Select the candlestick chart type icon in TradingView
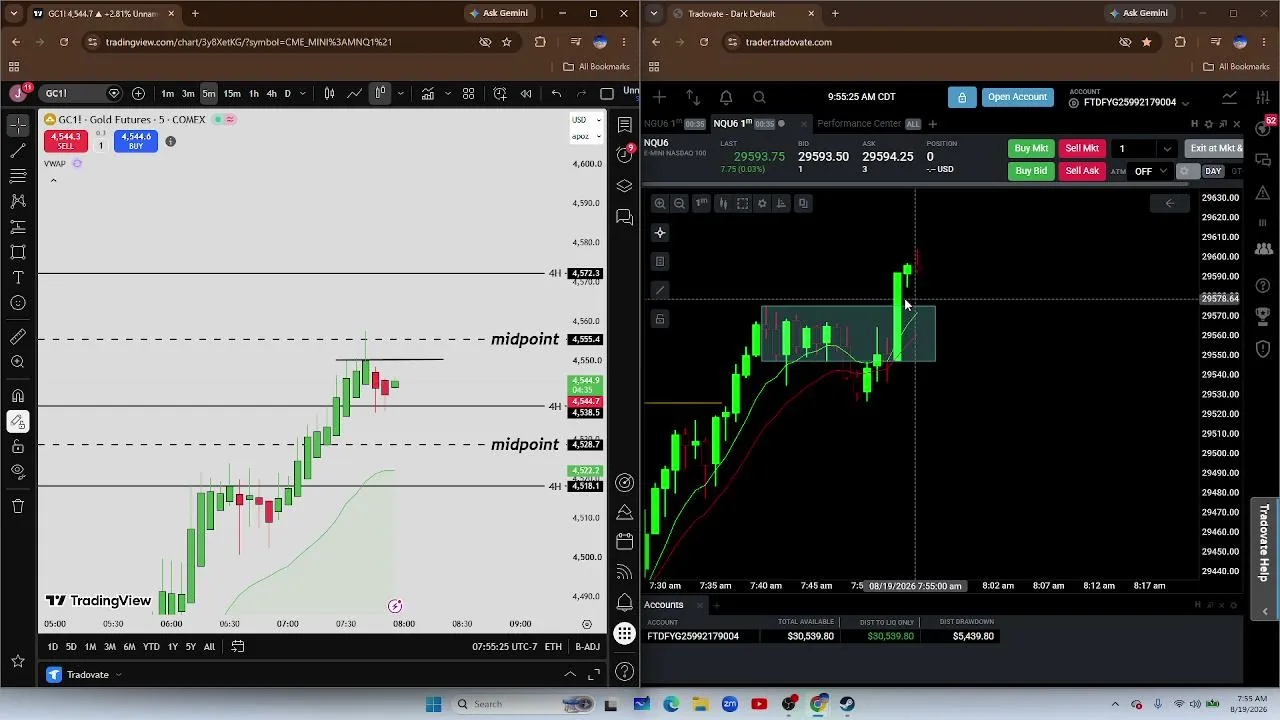This screenshot has width=1280, height=720. (329, 94)
